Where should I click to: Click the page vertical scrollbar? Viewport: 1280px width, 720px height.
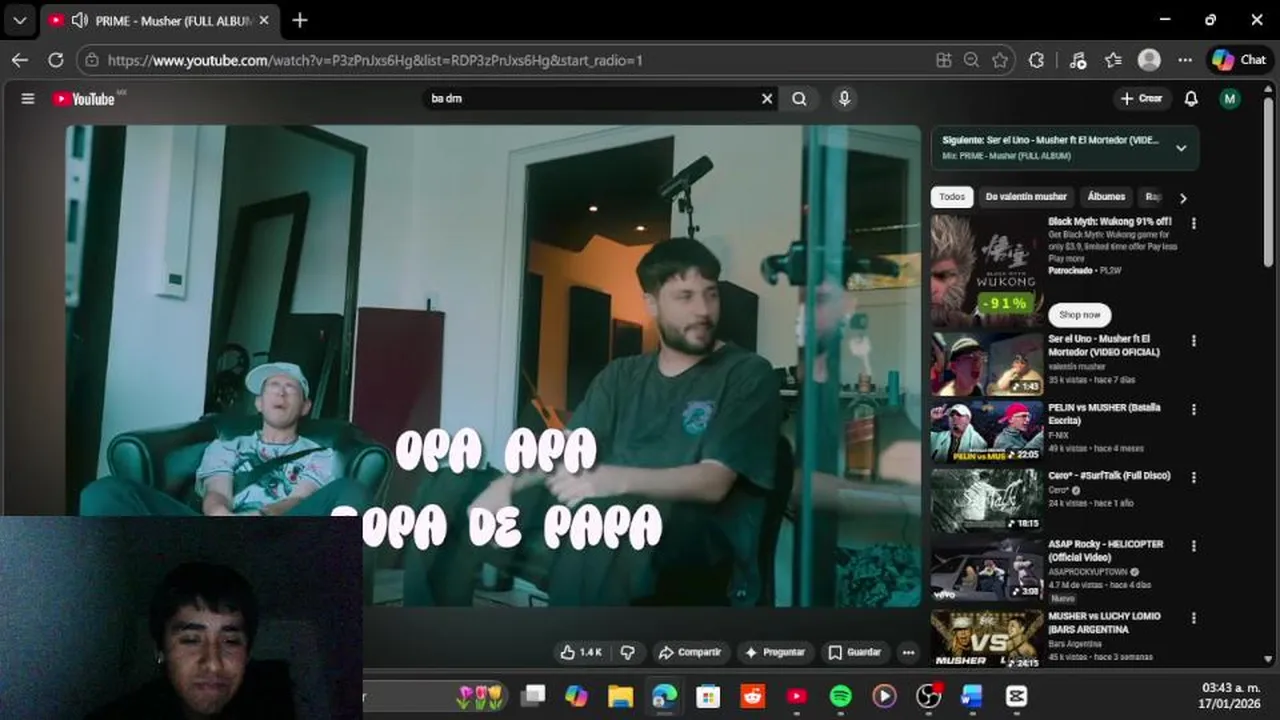coord(1269,180)
